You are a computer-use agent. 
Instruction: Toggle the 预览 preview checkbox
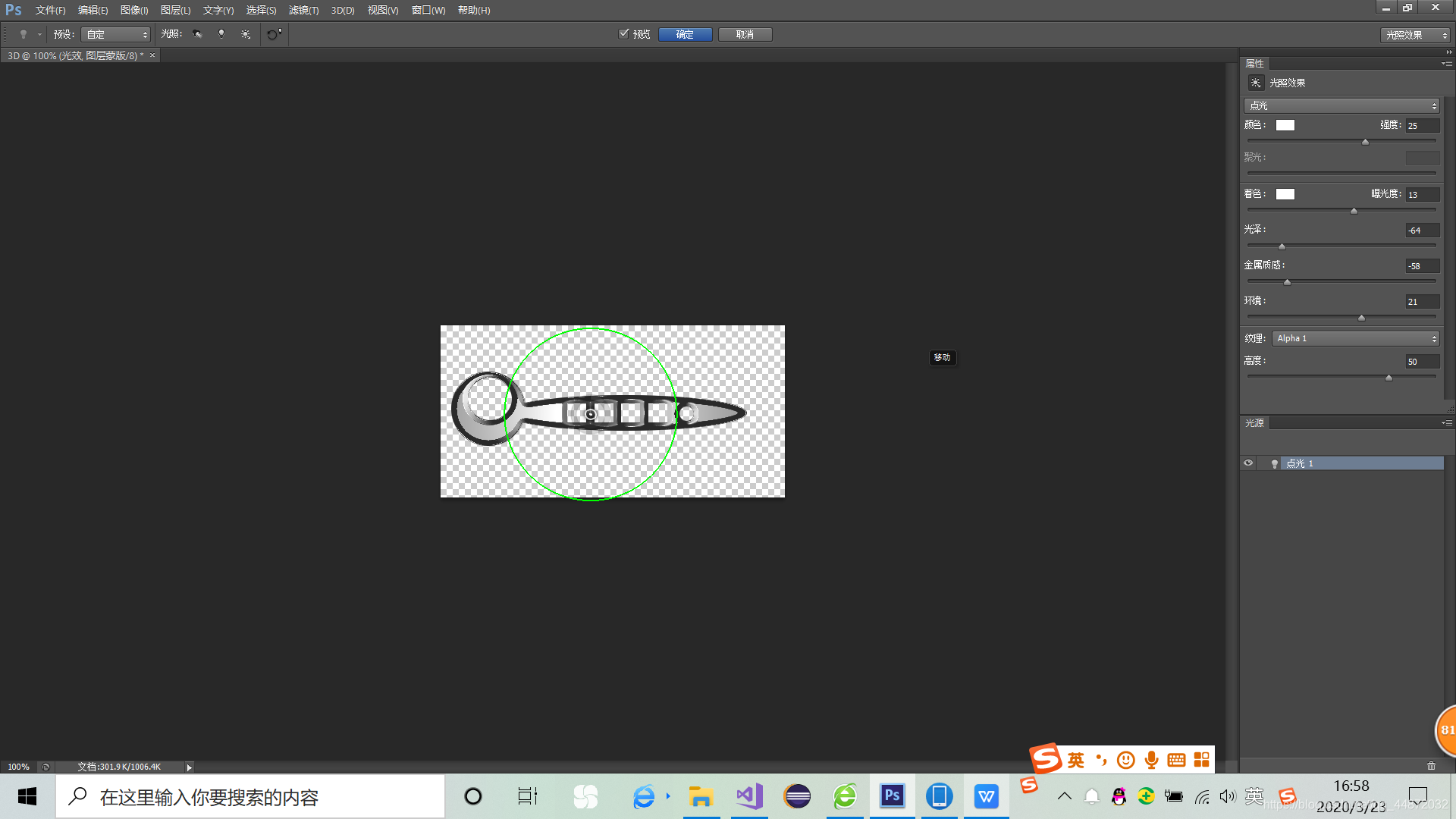(624, 34)
